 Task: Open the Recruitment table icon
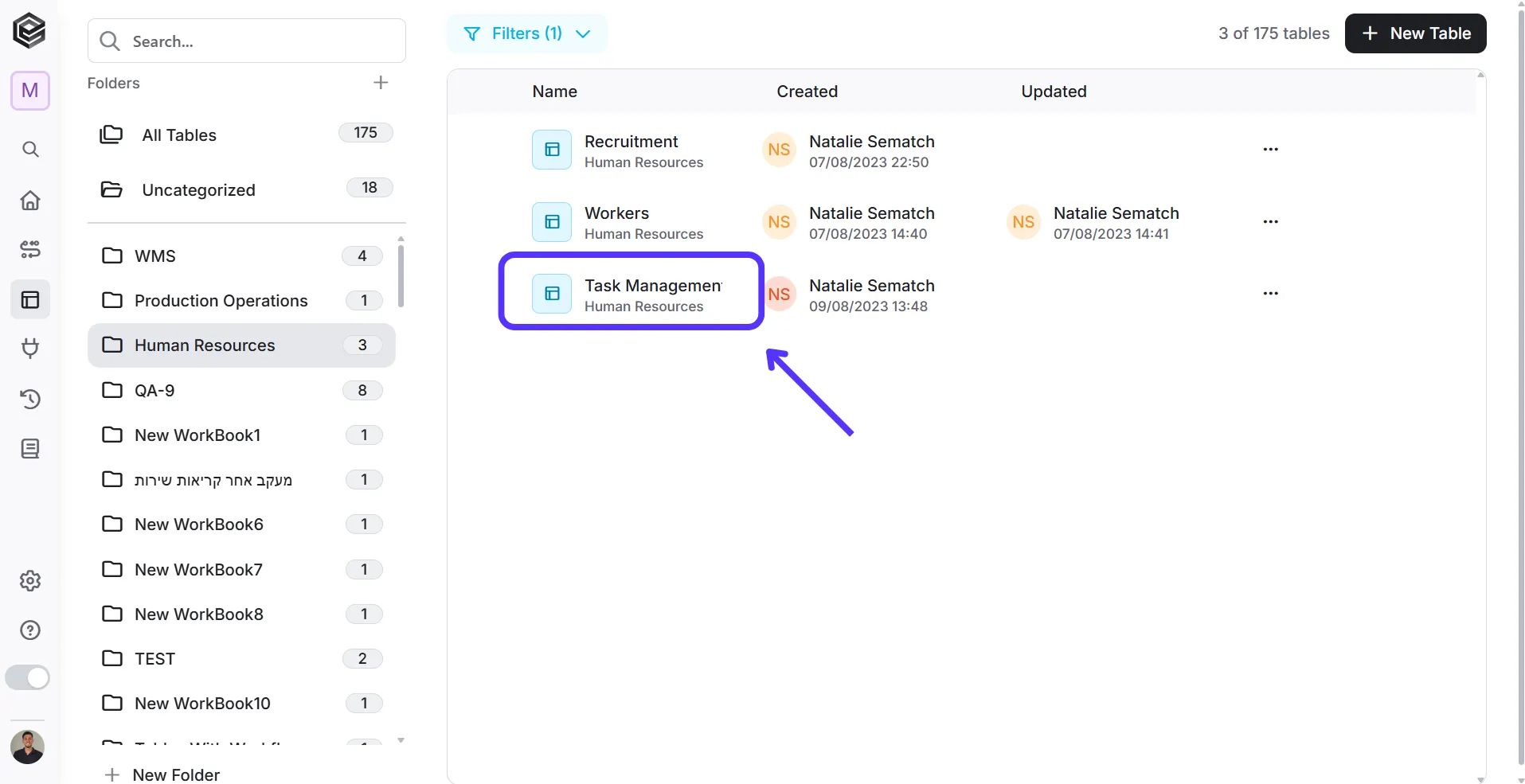pos(552,150)
